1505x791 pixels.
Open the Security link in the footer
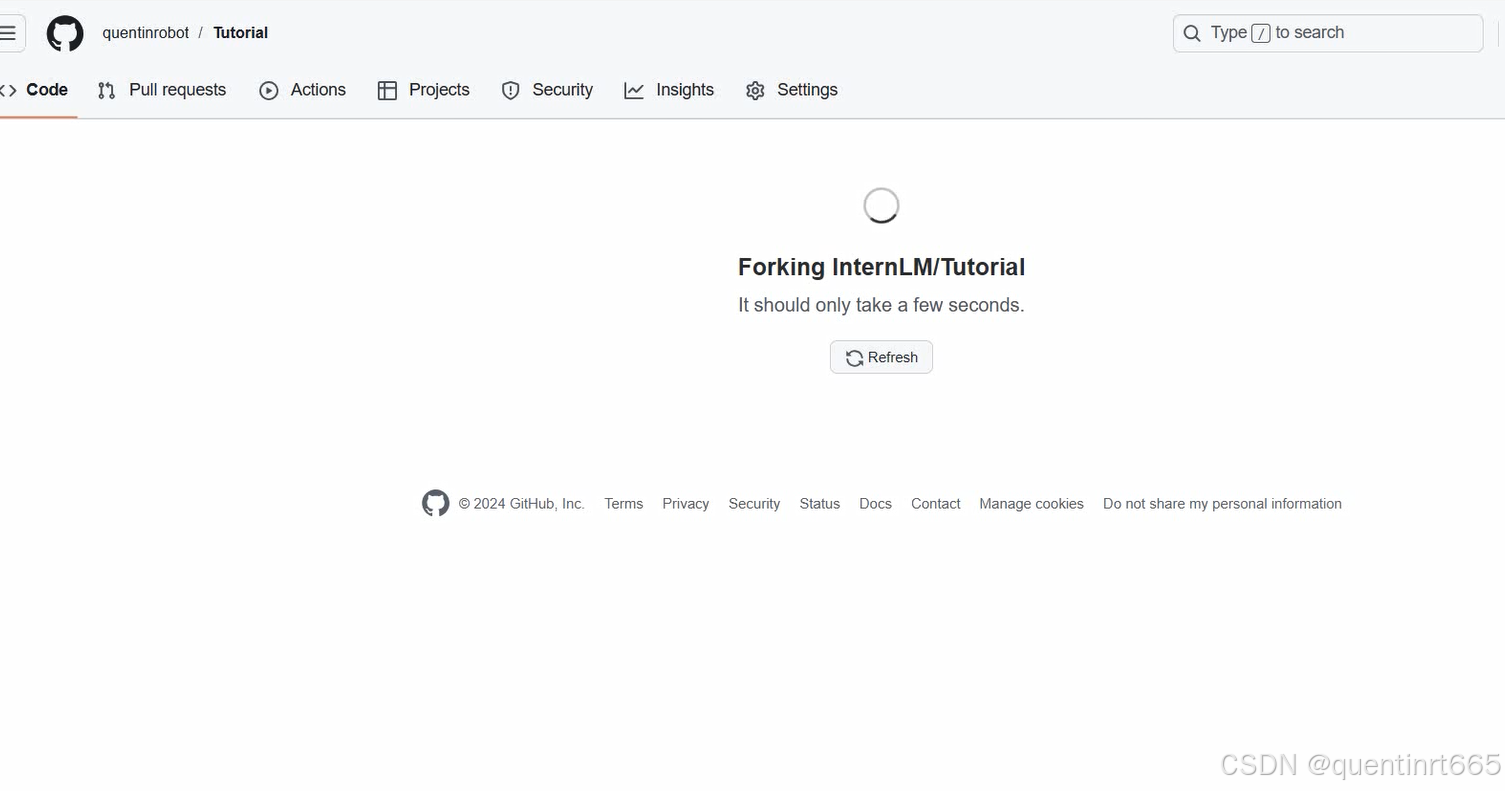pos(754,504)
